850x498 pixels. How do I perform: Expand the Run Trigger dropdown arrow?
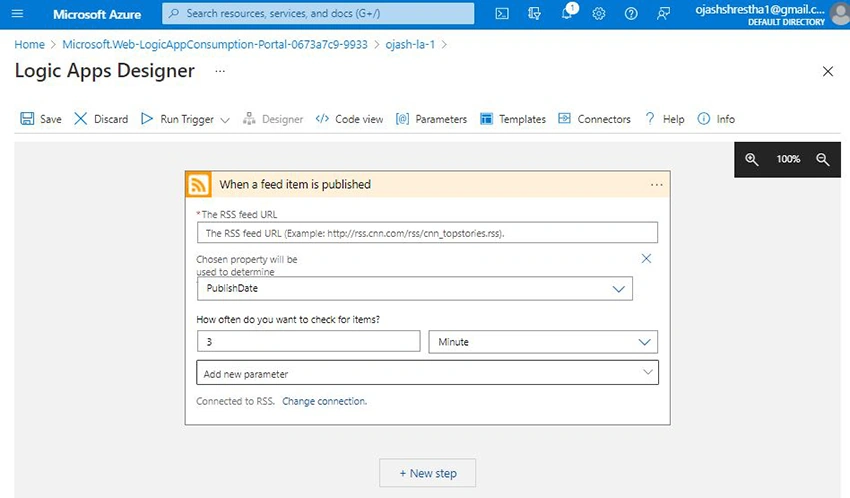225,120
